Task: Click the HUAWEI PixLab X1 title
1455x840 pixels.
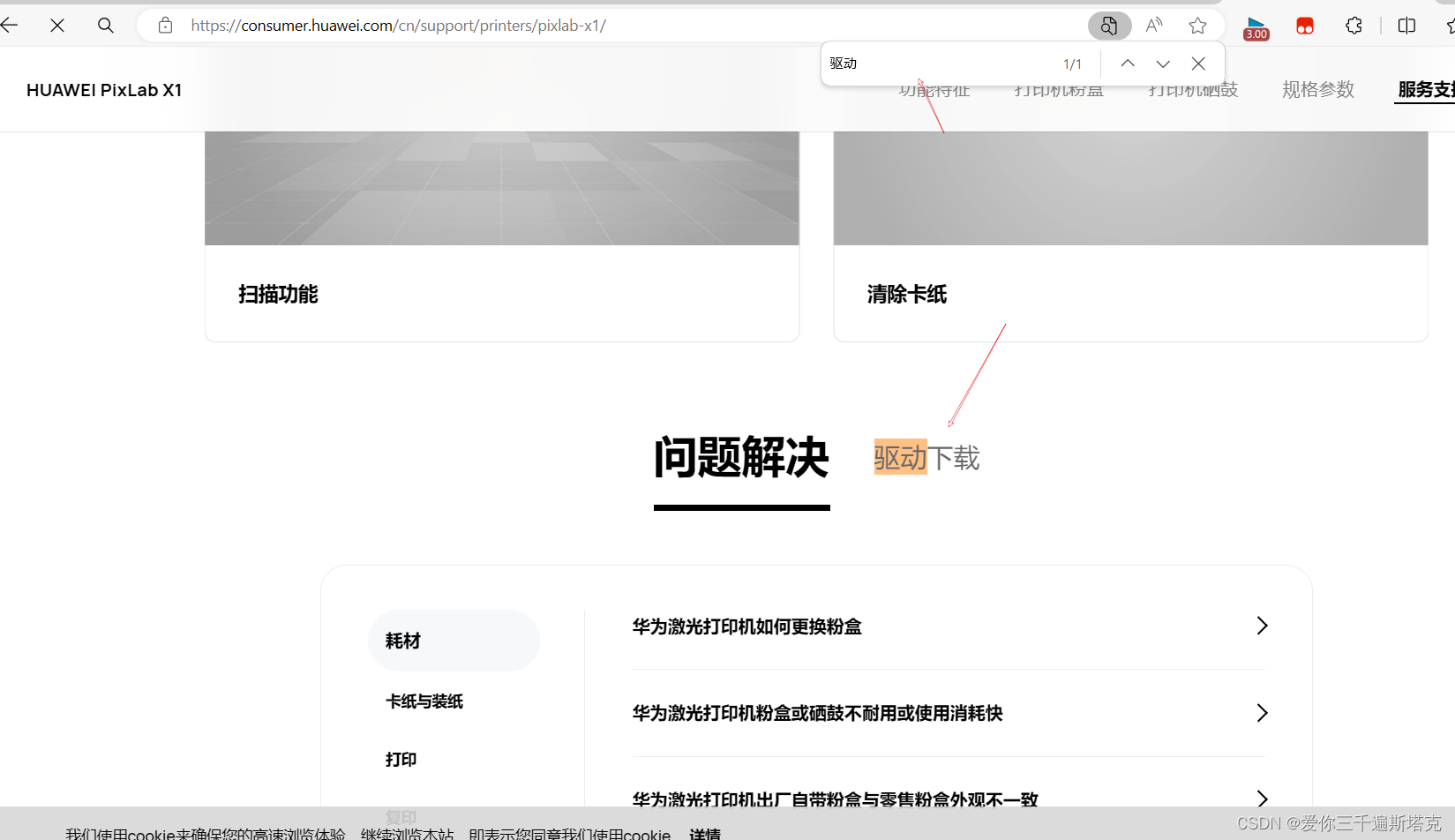Action: (x=104, y=90)
